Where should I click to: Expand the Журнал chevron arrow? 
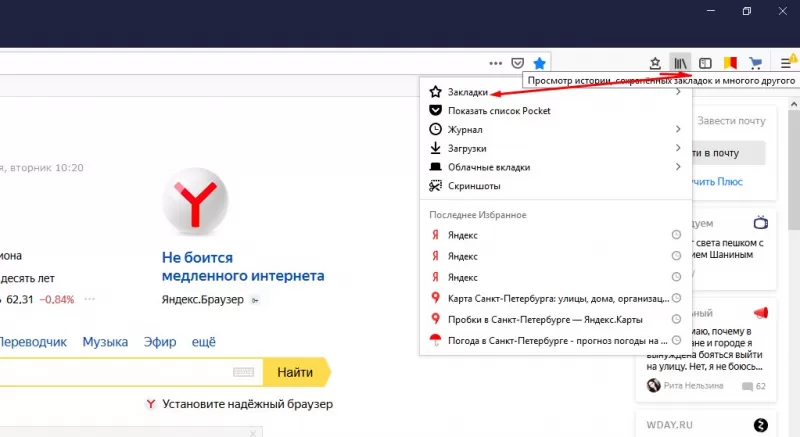coord(678,129)
